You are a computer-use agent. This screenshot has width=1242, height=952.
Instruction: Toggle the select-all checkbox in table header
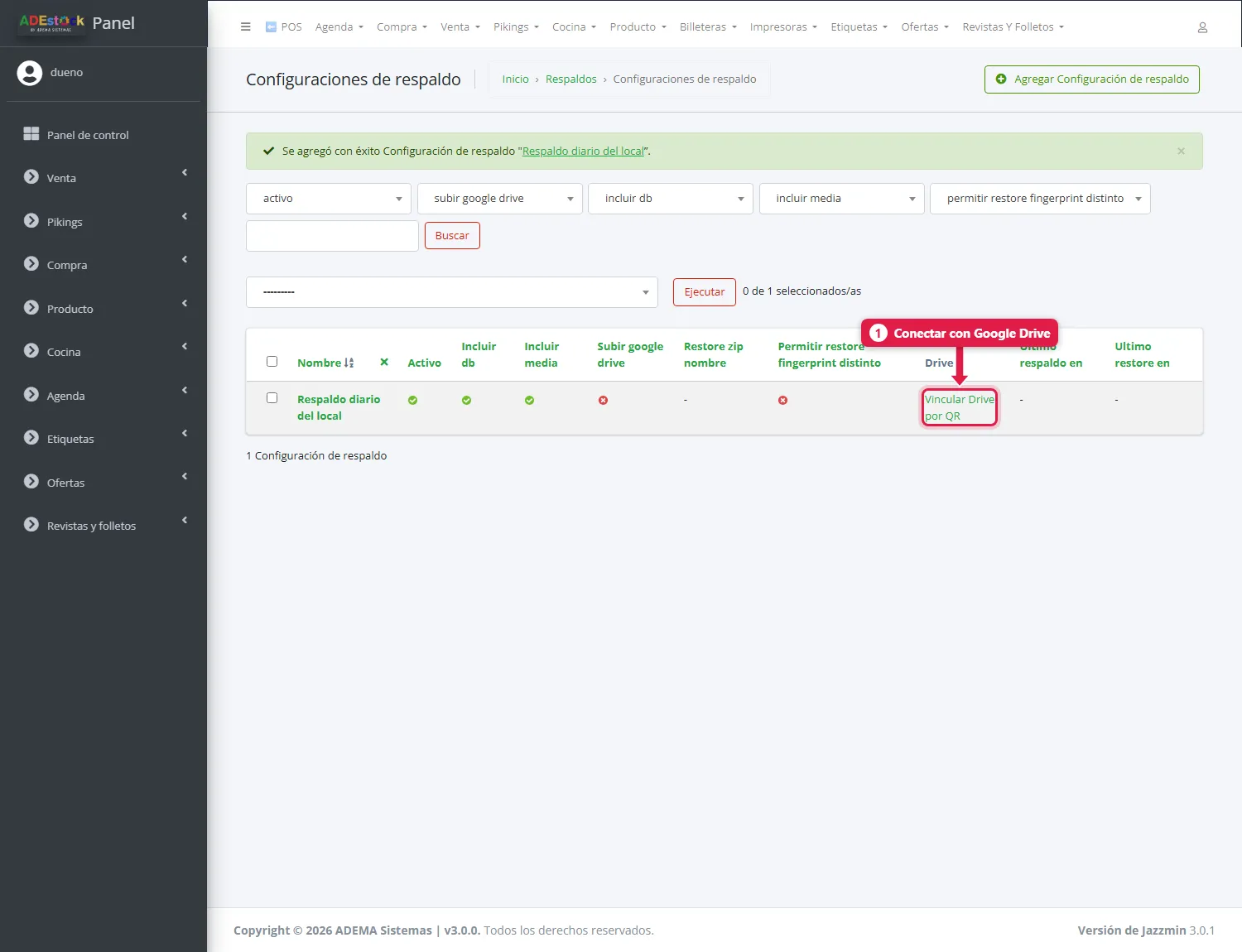tap(272, 362)
